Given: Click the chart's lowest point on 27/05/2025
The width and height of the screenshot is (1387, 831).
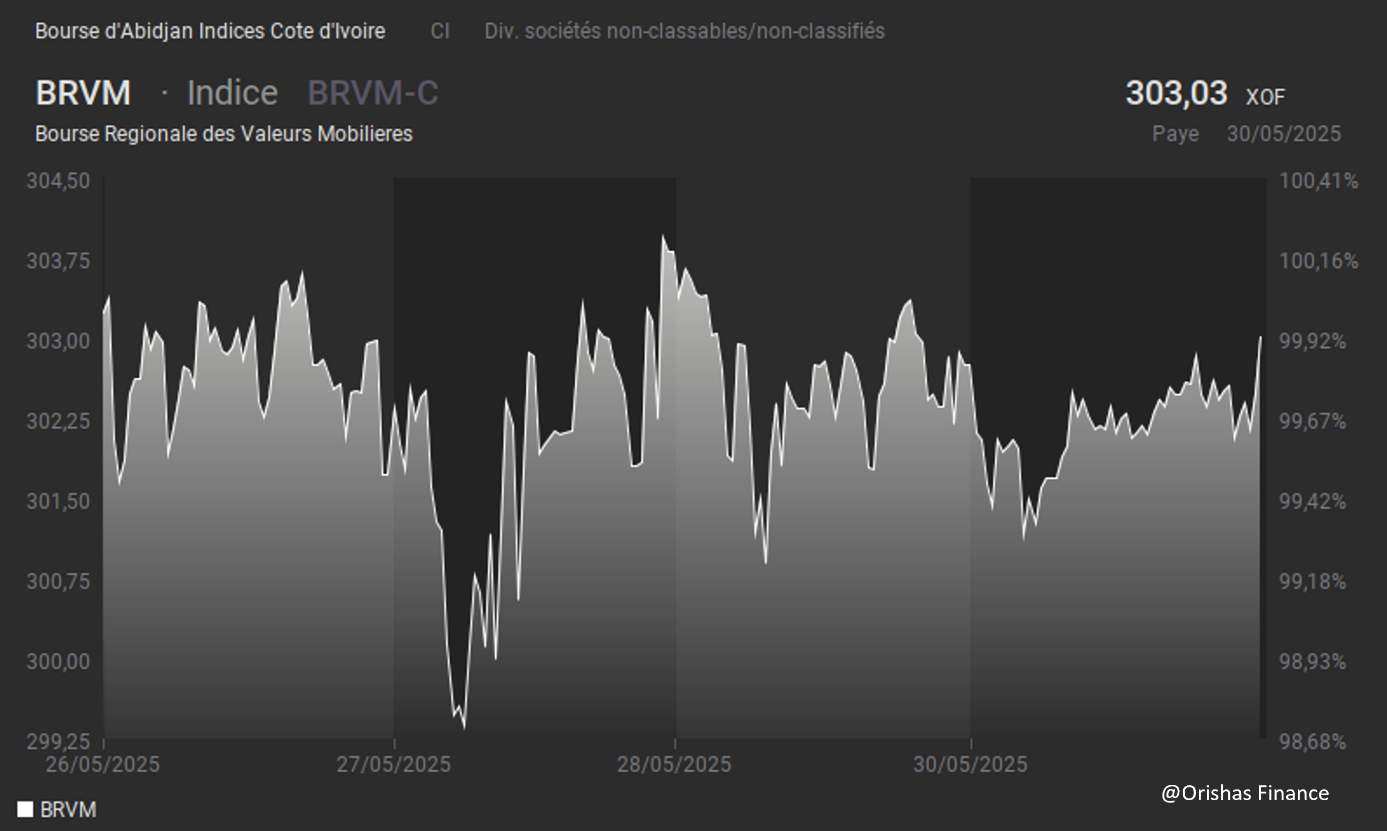Looking at the screenshot, I should tap(464, 728).
